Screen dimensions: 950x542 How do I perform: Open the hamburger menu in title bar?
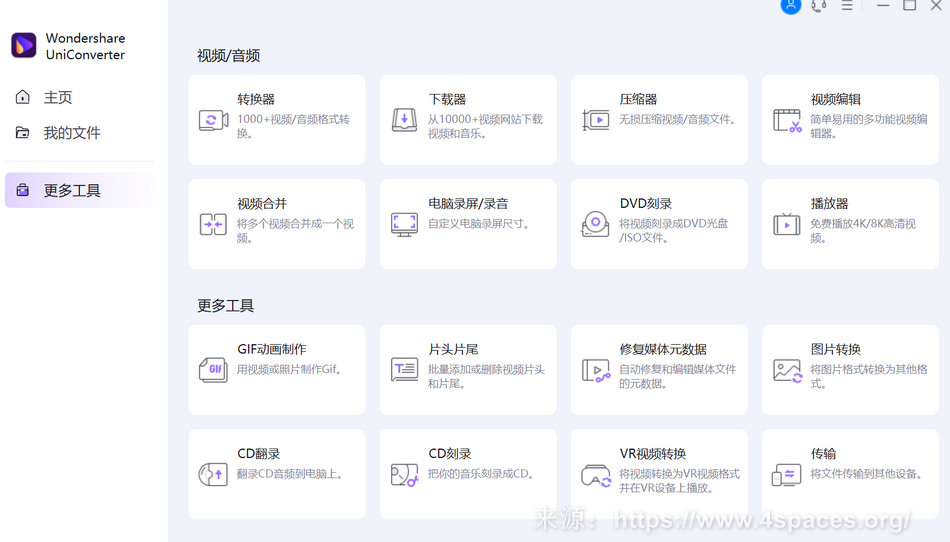pyautogui.click(x=847, y=6)
